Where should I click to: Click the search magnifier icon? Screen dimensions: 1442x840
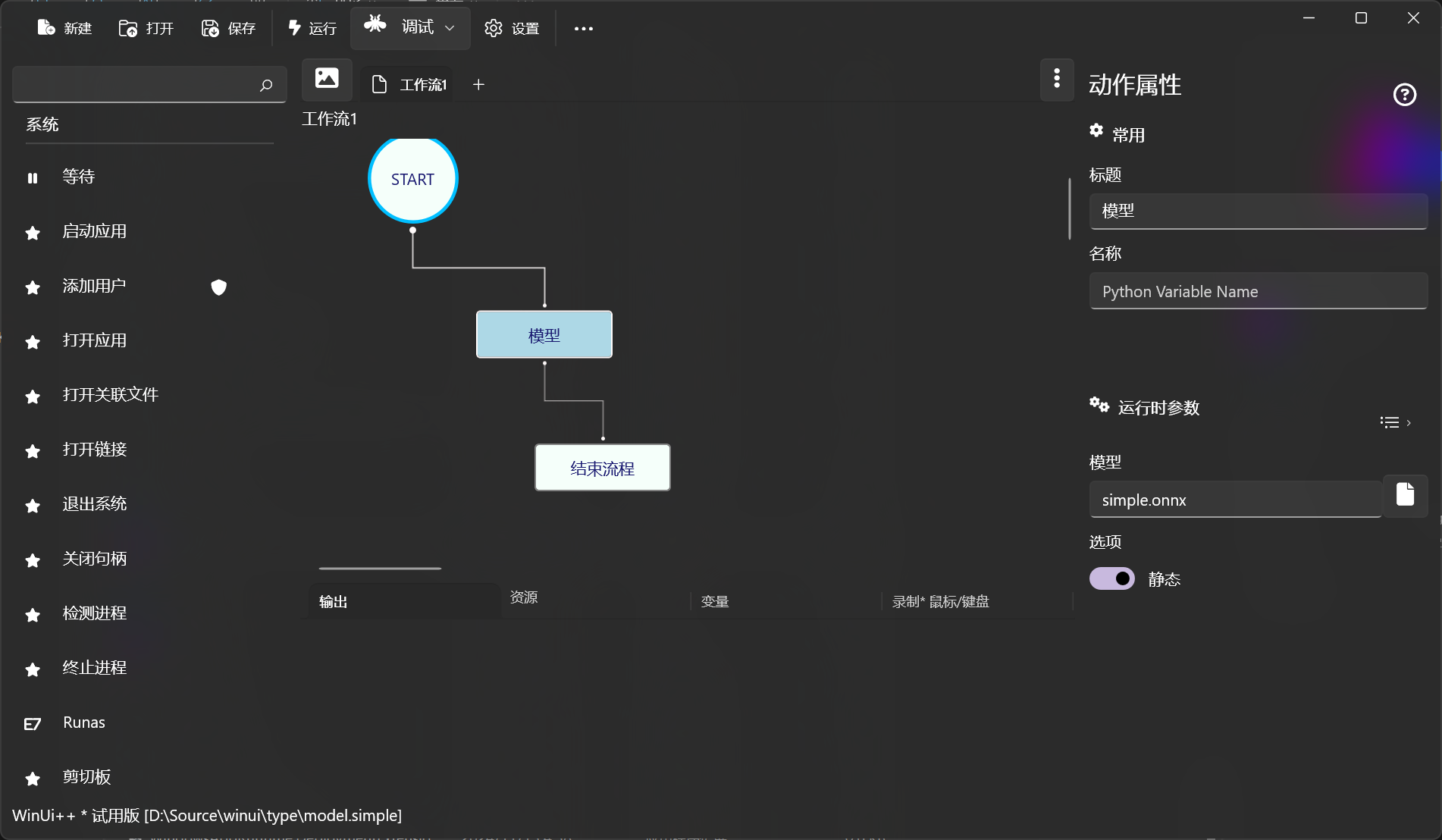265,85
